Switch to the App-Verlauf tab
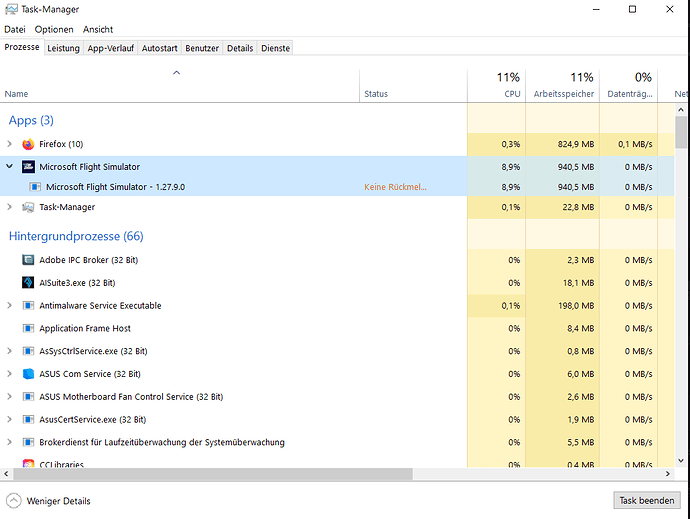Image resolution: width=690 pixels, height=519 pixels. tap(110, 48)
